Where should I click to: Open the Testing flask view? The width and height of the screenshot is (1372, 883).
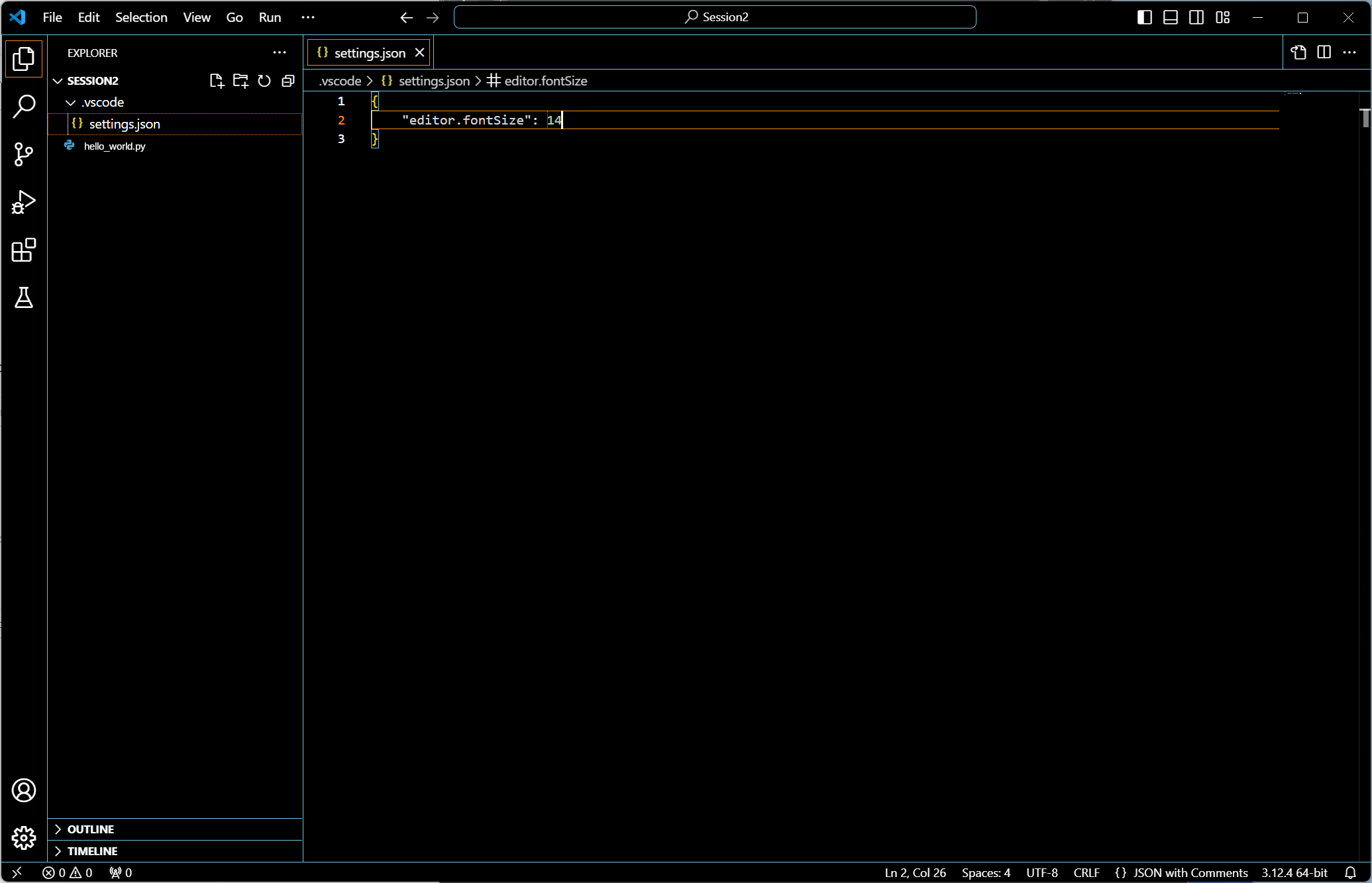click(24, 298)
